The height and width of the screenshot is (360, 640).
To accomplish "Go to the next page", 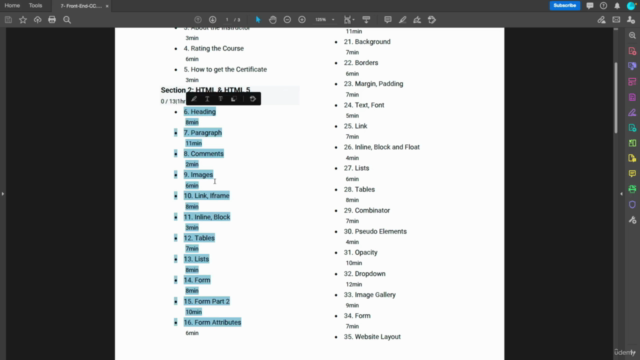I will pos(212,20).
